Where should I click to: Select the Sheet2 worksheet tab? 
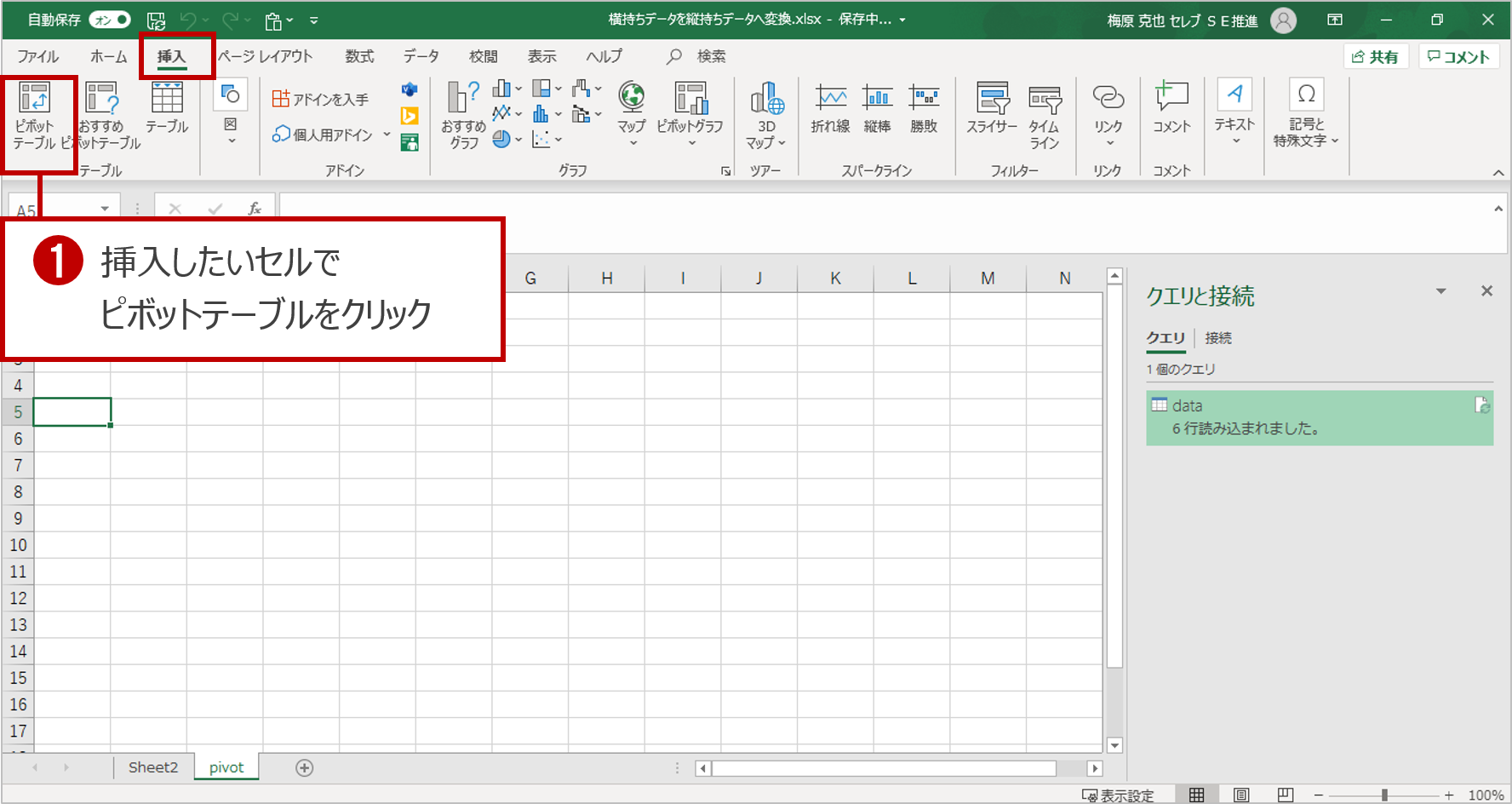coord(153,767)
